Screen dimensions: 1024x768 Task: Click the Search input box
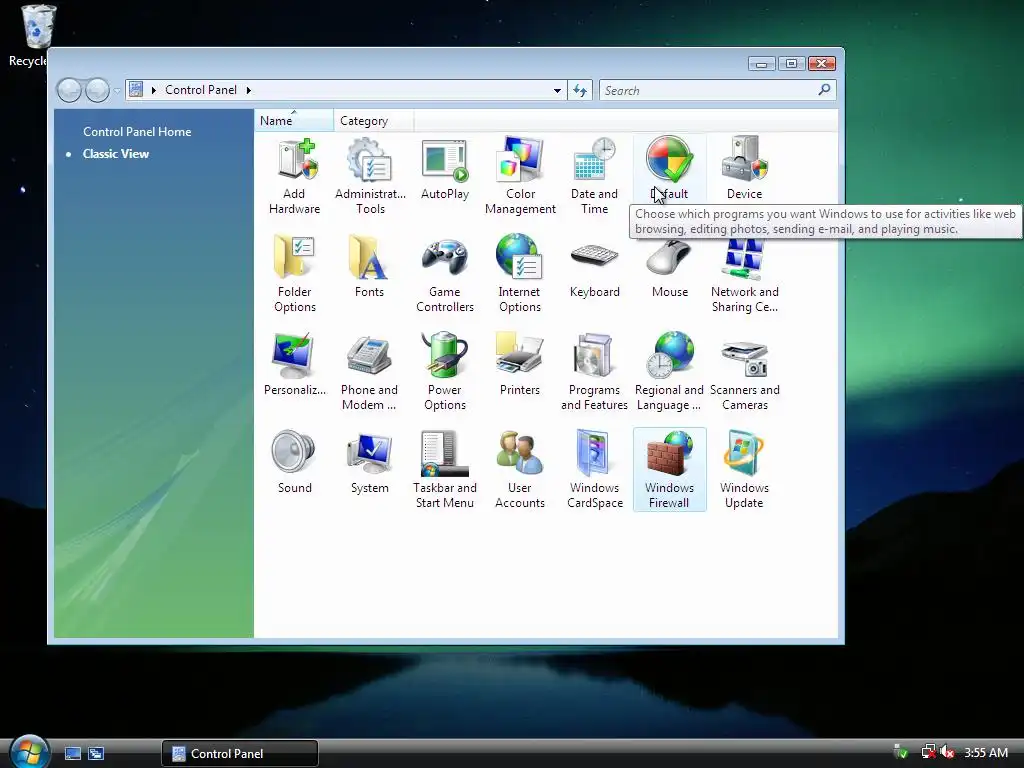(x=708, y=91)
